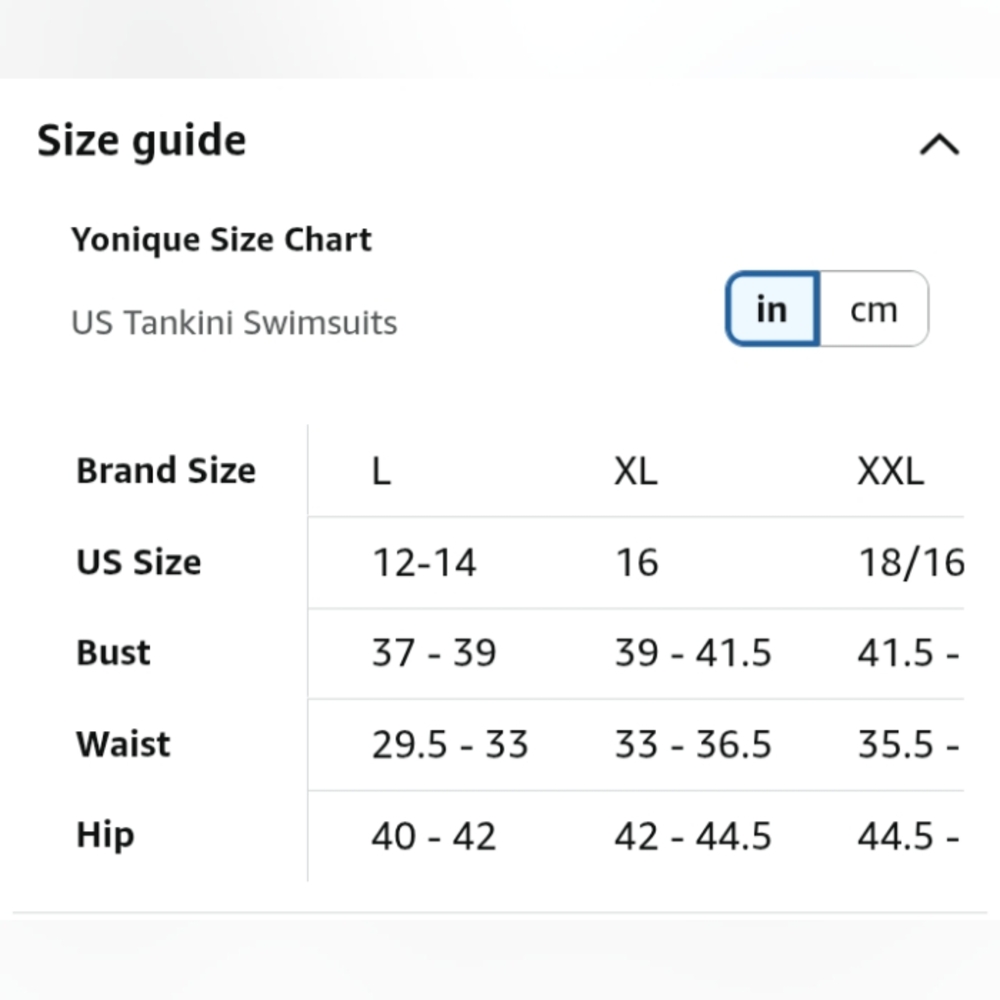Click the 42 - 44.5 hip cell
1000x1000 pixels.
(693, 836)
